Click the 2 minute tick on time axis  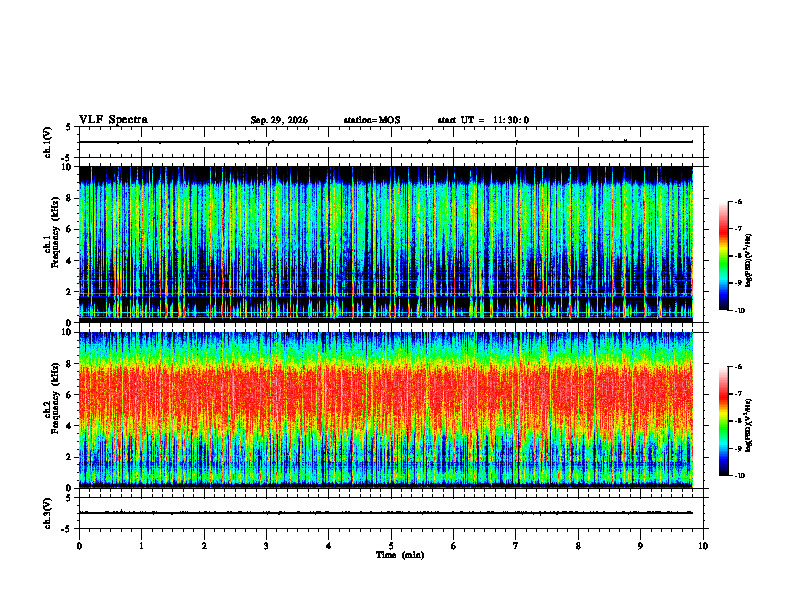pyautogui.click(x=204, y=546)
